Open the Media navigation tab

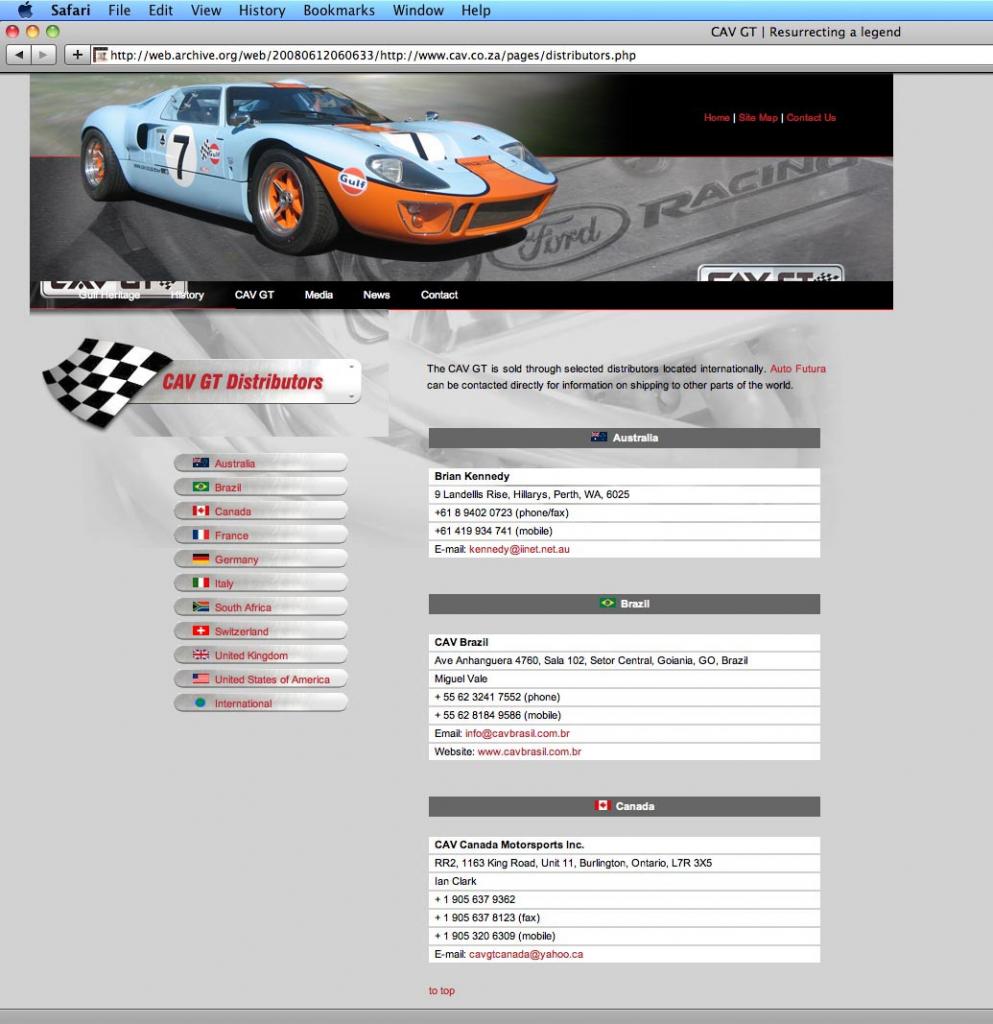point(319,295)
